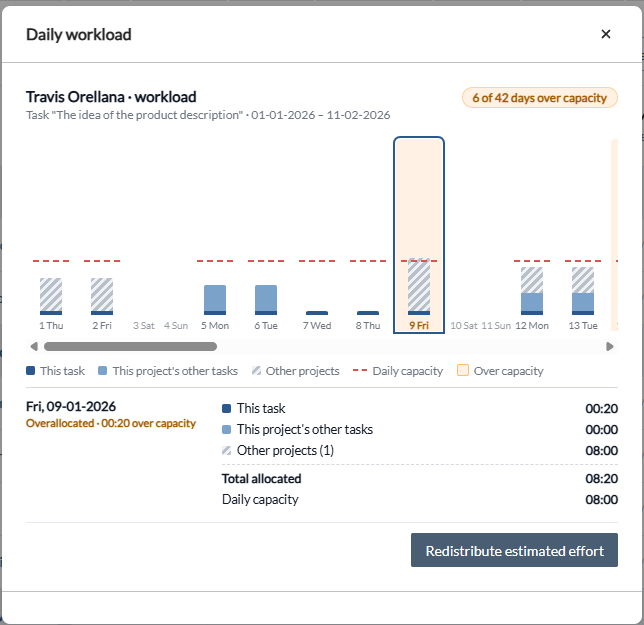This screenshot has width=644, height=625.
Task: Click the chart's right scroll arrow
Action: 610,347
